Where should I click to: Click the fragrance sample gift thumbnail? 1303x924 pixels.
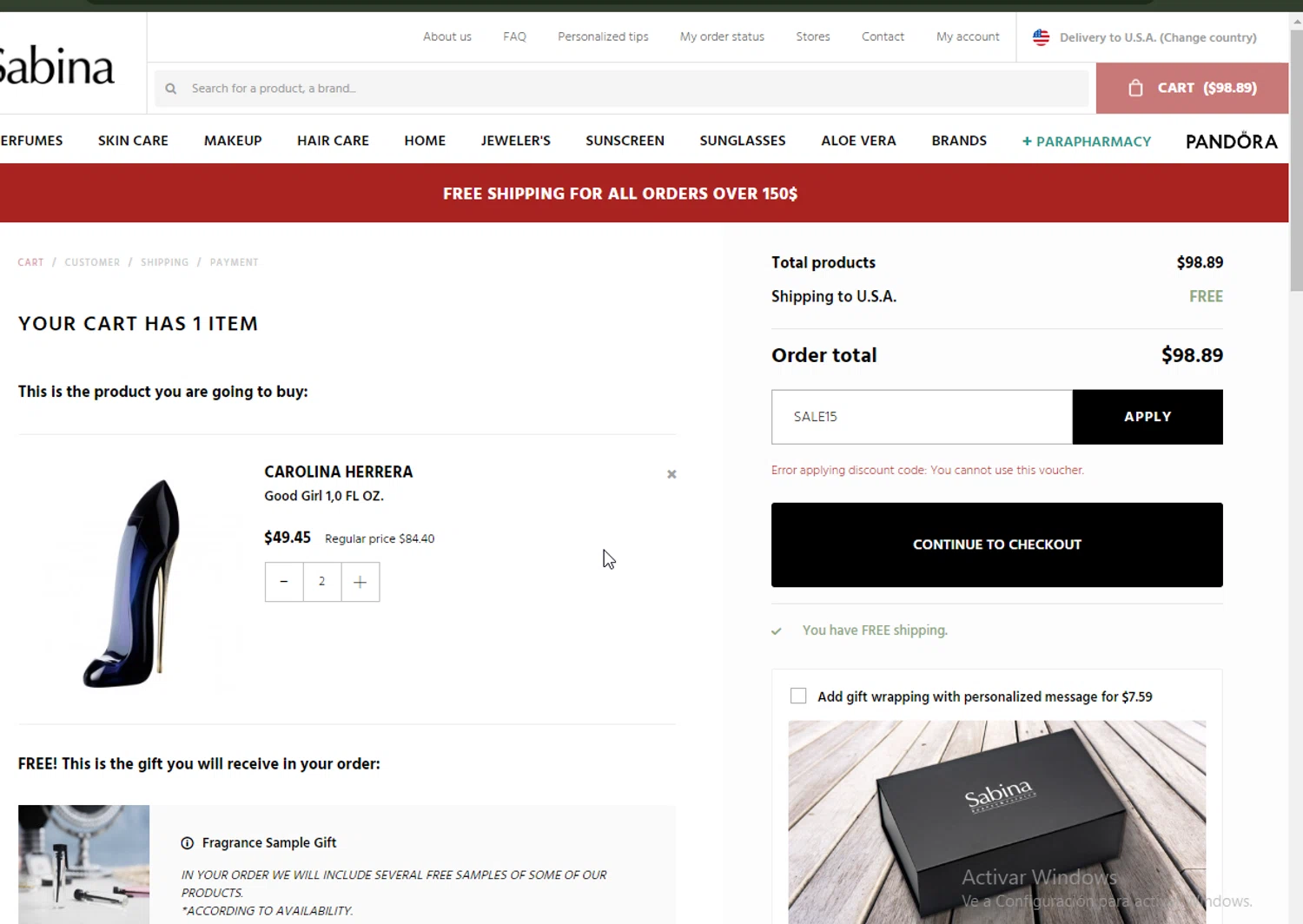[x=83, y=864]
